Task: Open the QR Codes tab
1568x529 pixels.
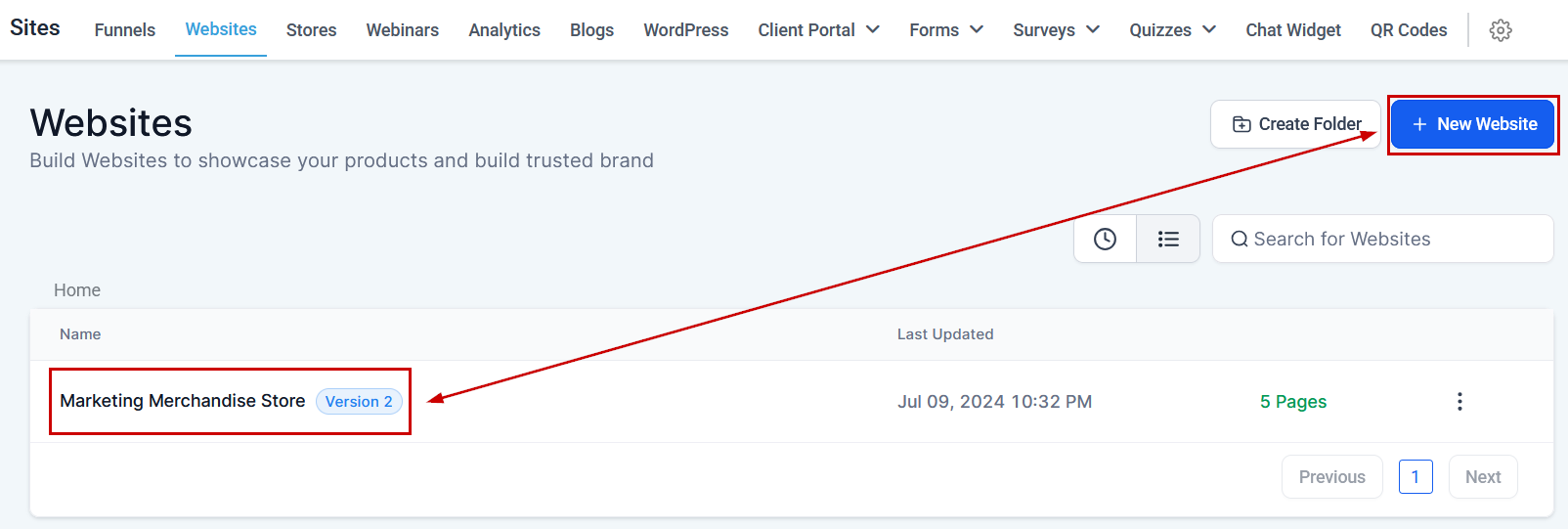Action: pos(1409,30)
